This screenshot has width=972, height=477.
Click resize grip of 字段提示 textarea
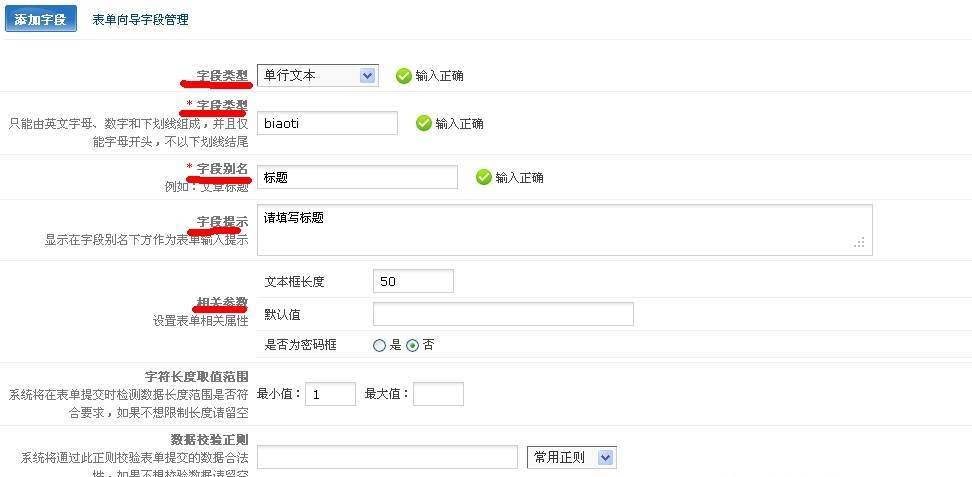tap(859, 243)
